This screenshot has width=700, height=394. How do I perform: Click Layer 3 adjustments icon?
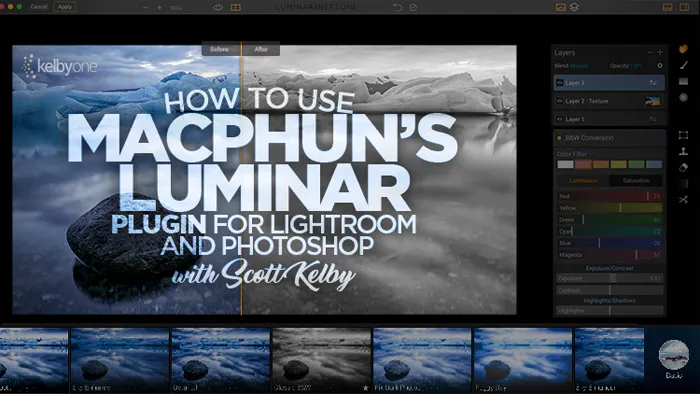click(653, 83)
